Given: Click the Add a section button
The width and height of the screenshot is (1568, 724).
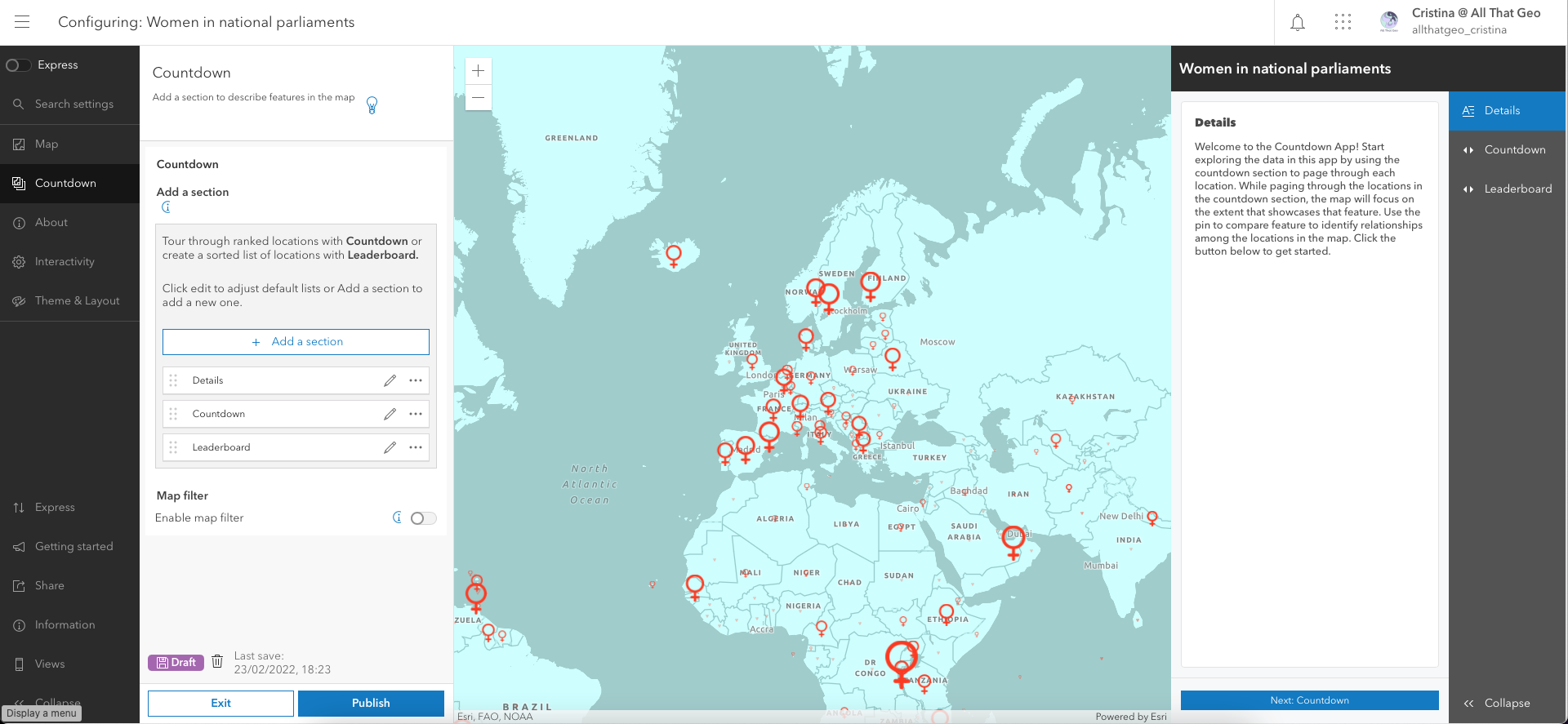Looking at the screenshot, I should (x=296, y=342).
